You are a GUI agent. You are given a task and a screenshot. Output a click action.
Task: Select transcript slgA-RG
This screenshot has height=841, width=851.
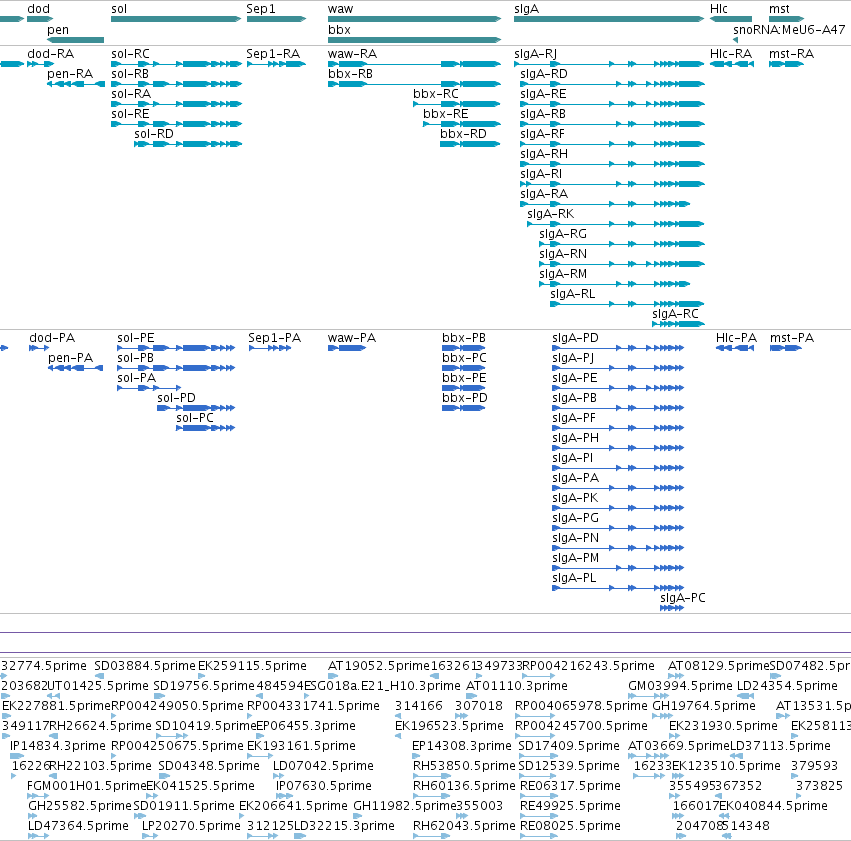563,234
